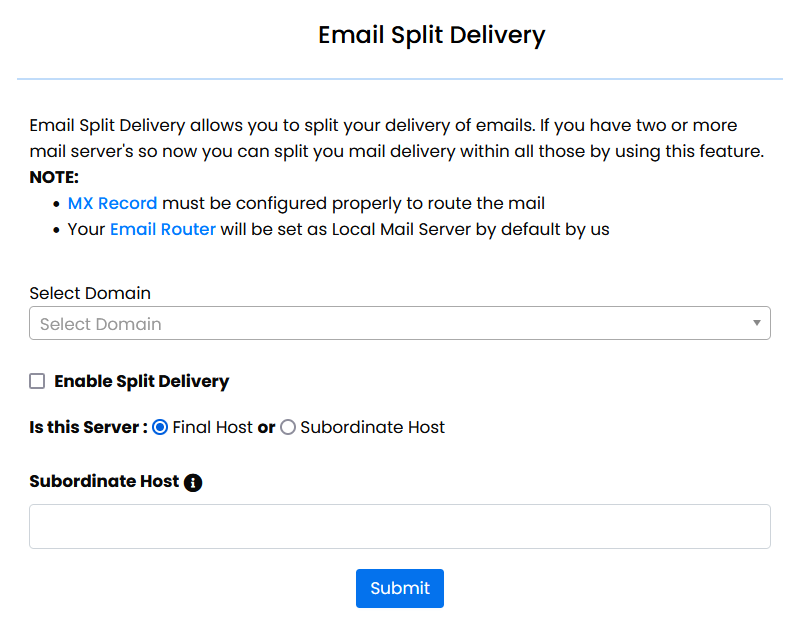Click the 'Enable Split Delivery' label text
The height and width of the screenshot is (633, 802).
tap(141, 381)
